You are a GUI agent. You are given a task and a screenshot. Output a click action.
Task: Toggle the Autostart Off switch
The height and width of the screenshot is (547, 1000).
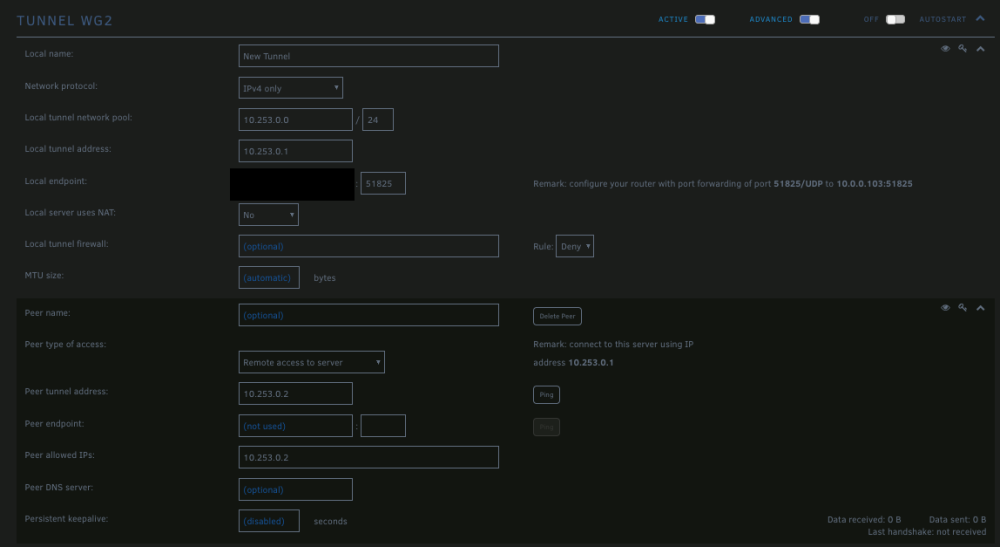point(895,19)
